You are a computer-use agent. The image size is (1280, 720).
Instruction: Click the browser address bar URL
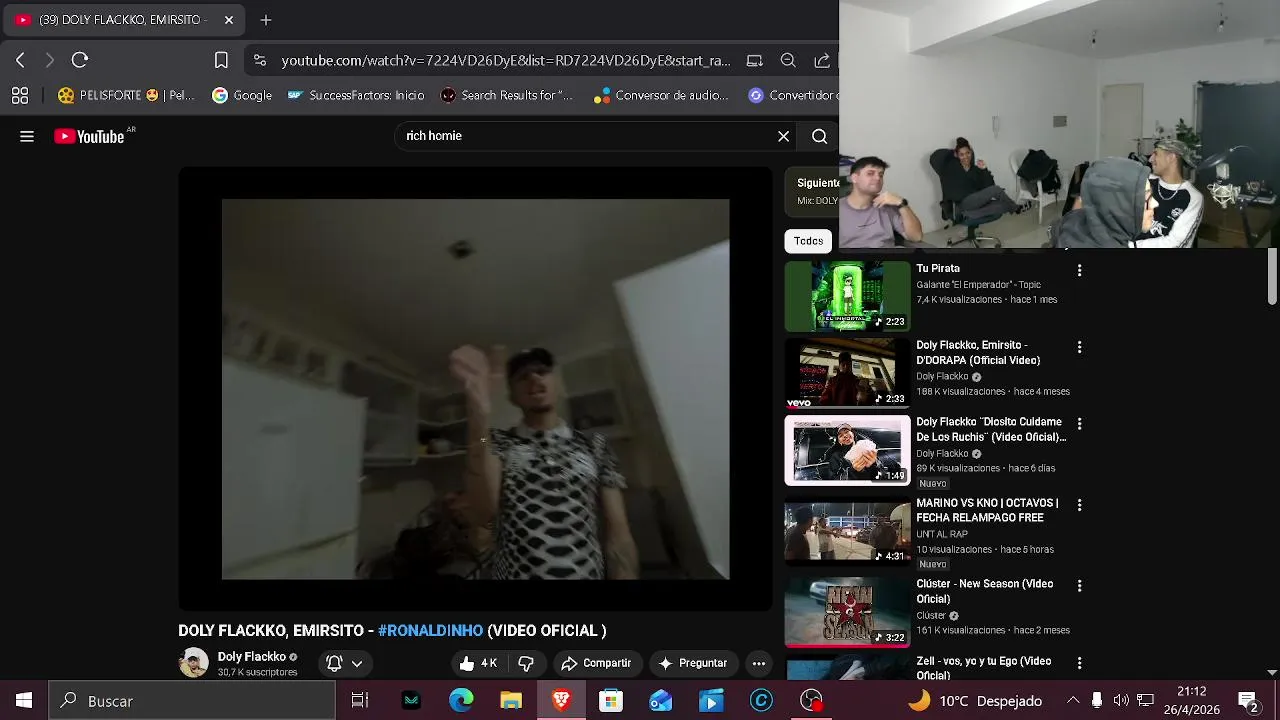[x=506, y=60]
